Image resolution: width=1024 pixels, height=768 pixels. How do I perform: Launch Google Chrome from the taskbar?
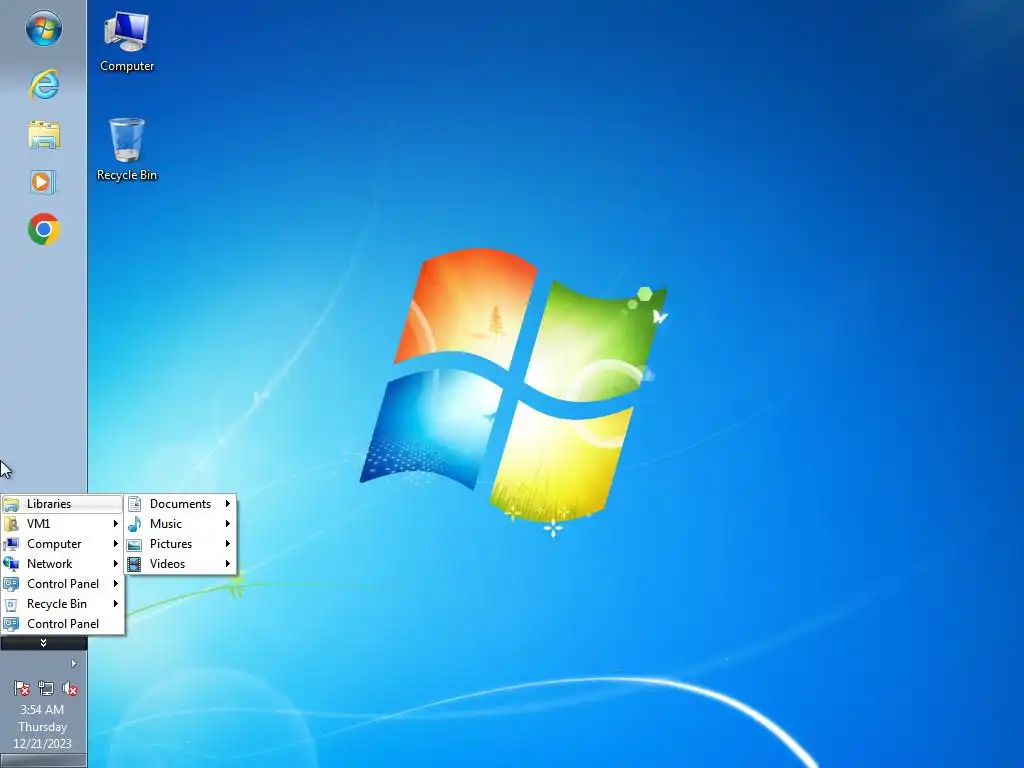pyautogui.click(x=44, y=229)
